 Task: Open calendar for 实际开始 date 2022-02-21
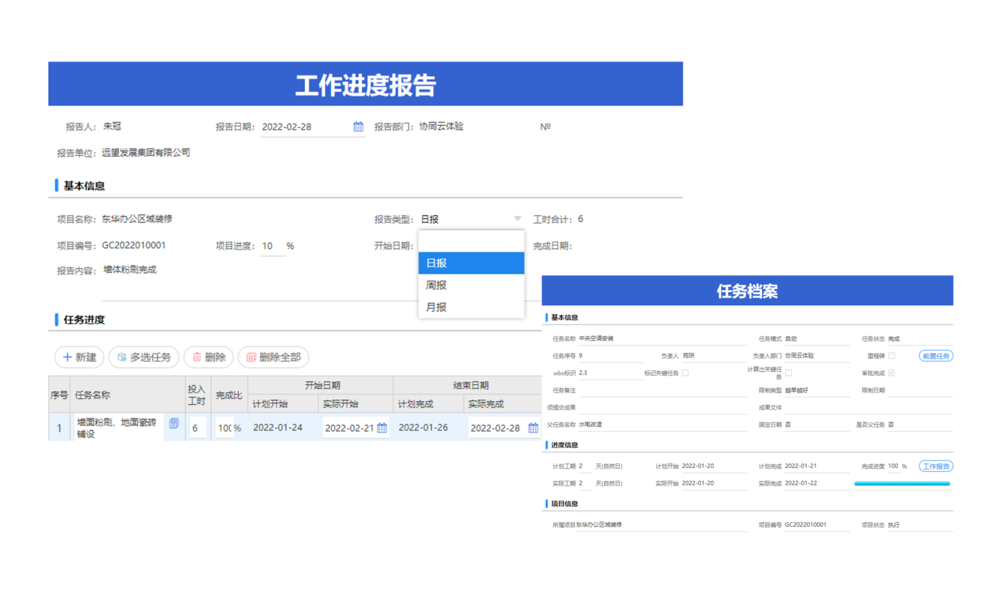point(382,426)
